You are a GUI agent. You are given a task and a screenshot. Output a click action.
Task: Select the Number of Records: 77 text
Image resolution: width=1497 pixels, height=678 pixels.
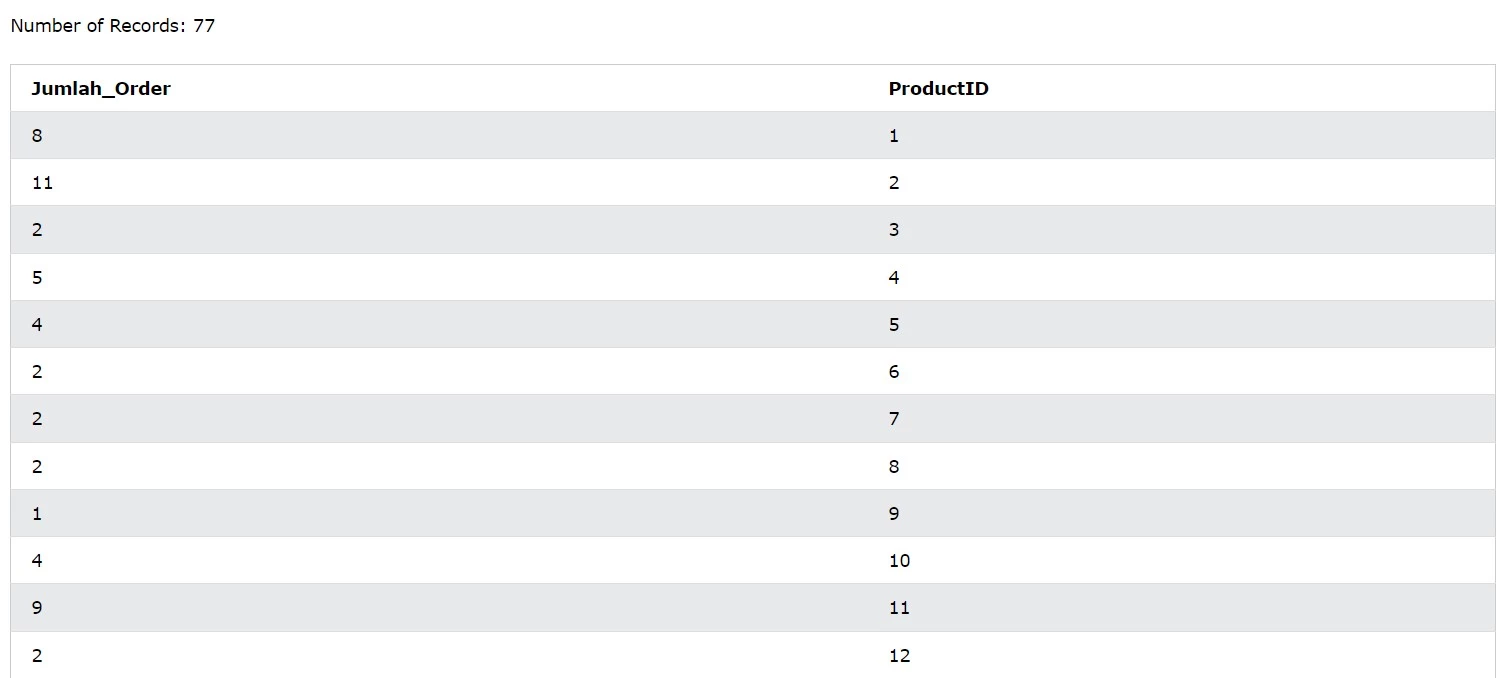coord(113,26)
